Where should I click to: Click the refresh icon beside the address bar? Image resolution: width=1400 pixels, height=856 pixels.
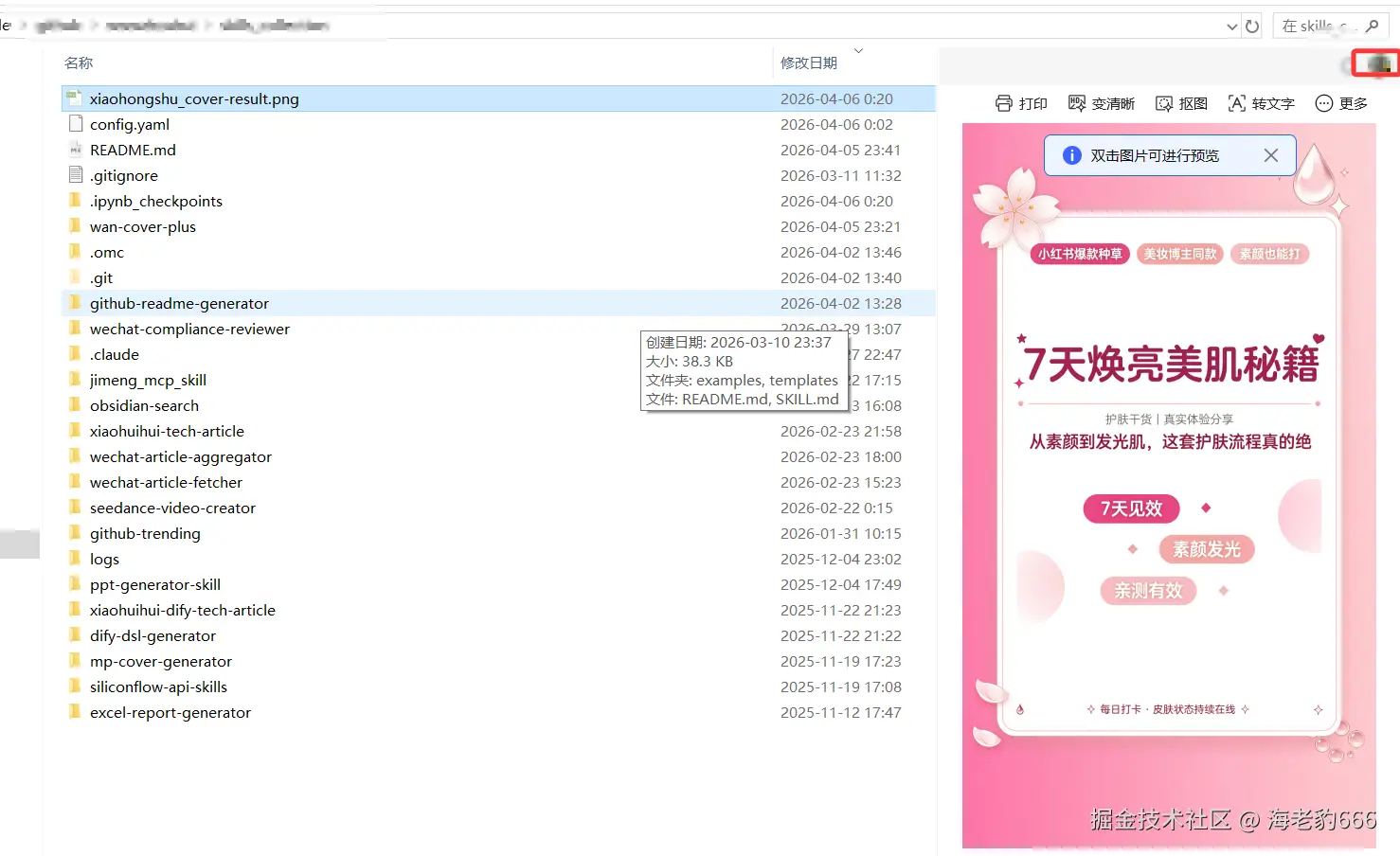(x=1252, y=27)
